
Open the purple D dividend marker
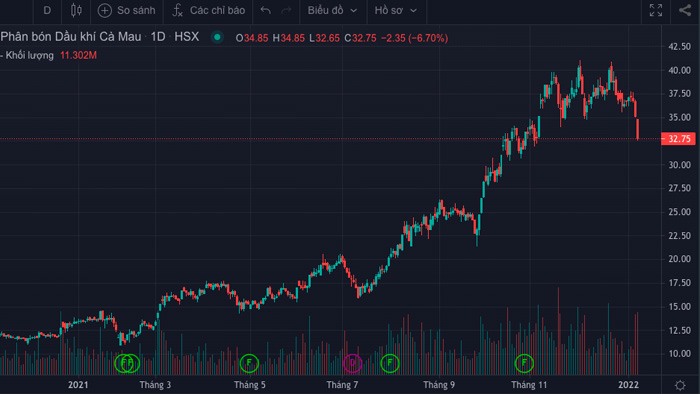point(352,363)
